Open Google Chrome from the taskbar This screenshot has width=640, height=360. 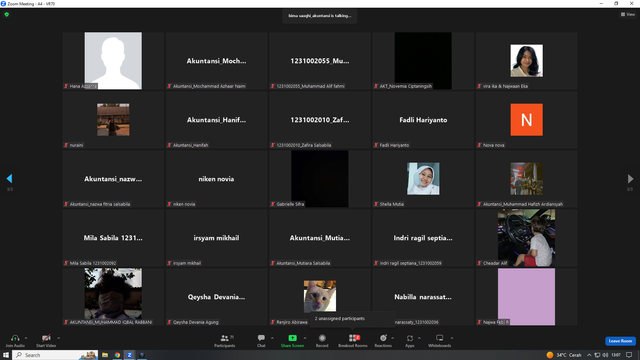pos(117,355)
